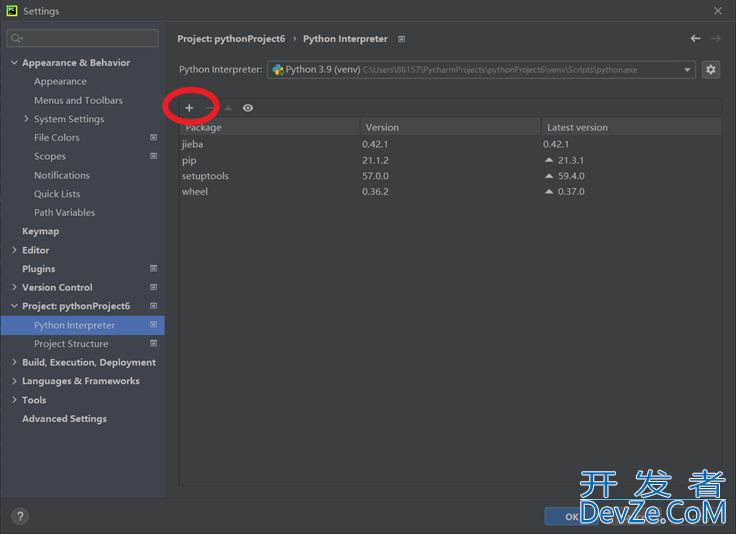Click the help question mark button

click(x=20, y=517)
